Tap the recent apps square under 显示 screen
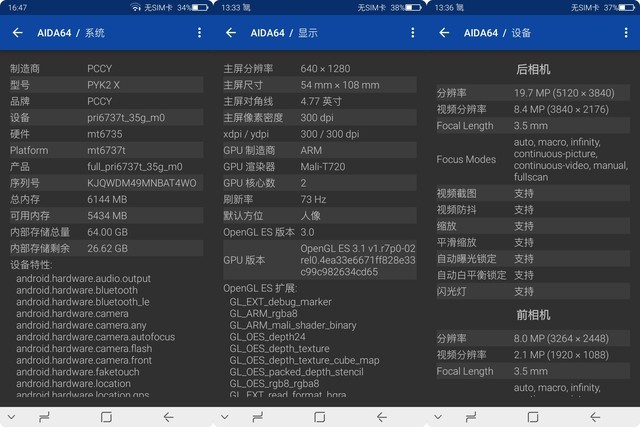 [x=320, y=417]
